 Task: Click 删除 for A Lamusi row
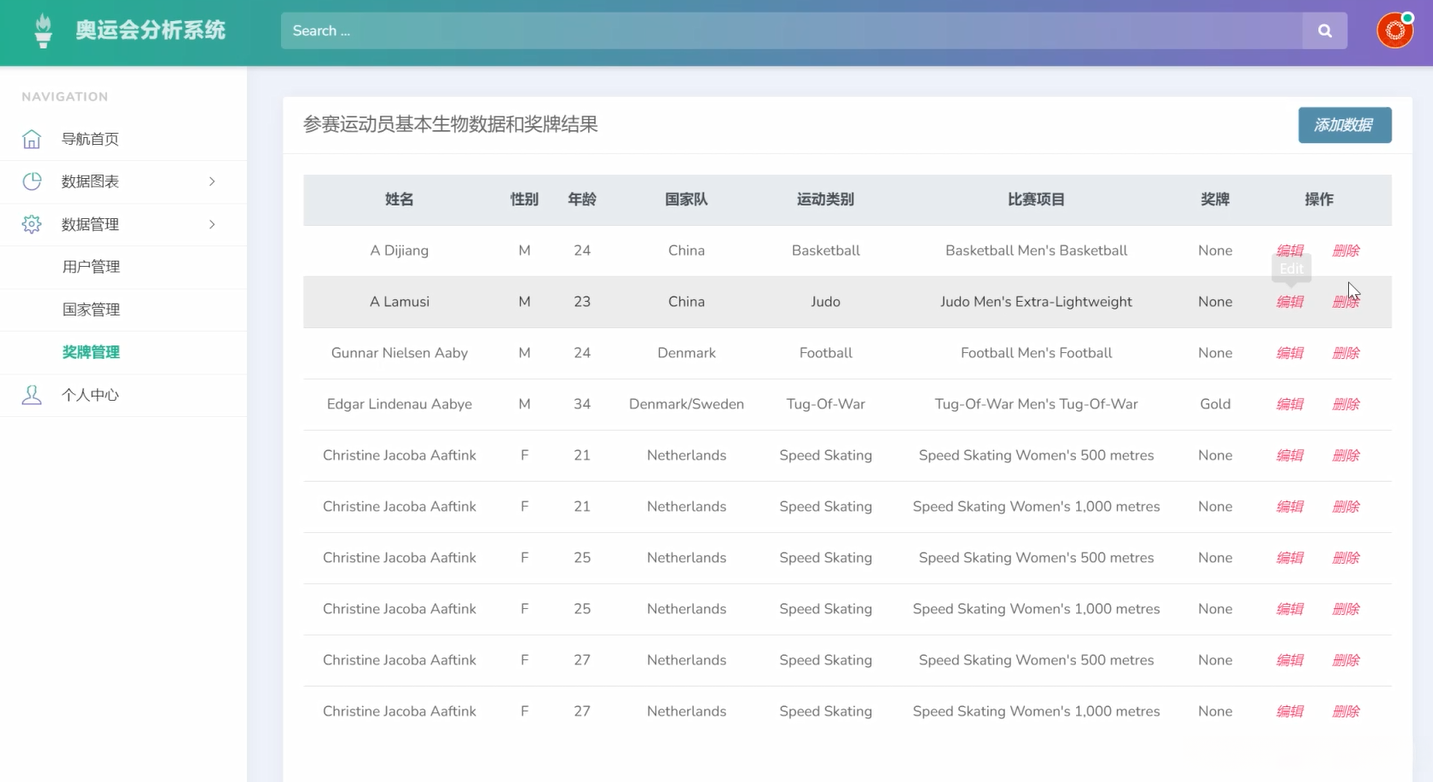[1345, 302]
